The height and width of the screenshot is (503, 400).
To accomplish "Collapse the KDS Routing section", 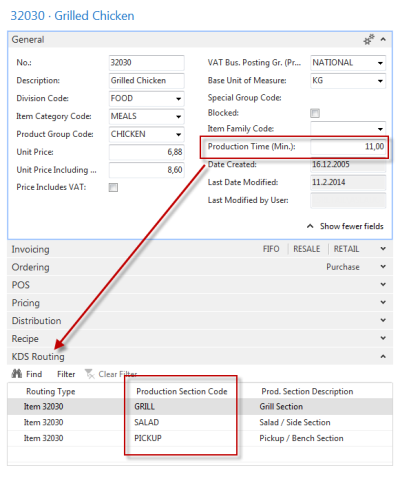I will [x=383, y=356].
